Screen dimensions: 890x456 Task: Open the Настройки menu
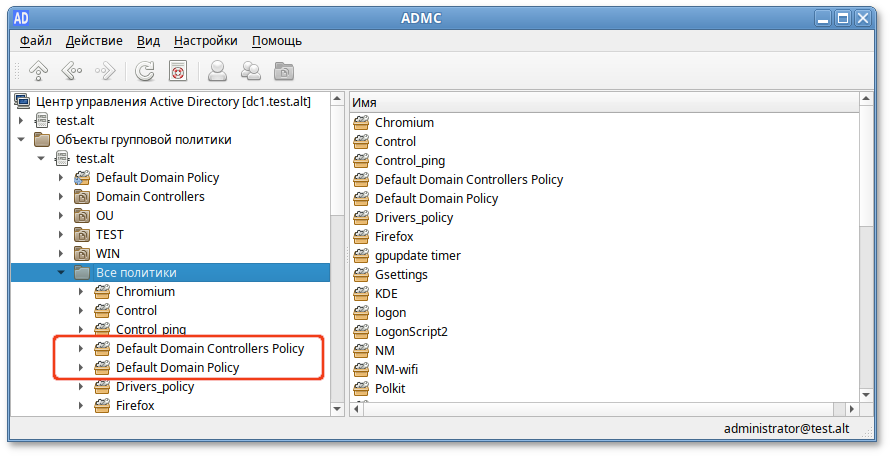(205, 41)
